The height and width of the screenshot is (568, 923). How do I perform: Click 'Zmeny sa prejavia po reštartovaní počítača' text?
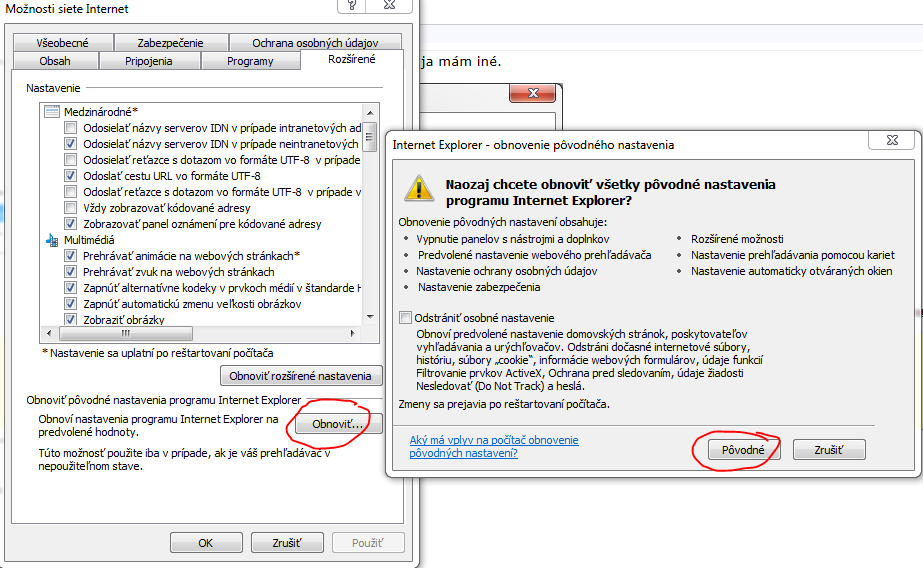[504, 404]
